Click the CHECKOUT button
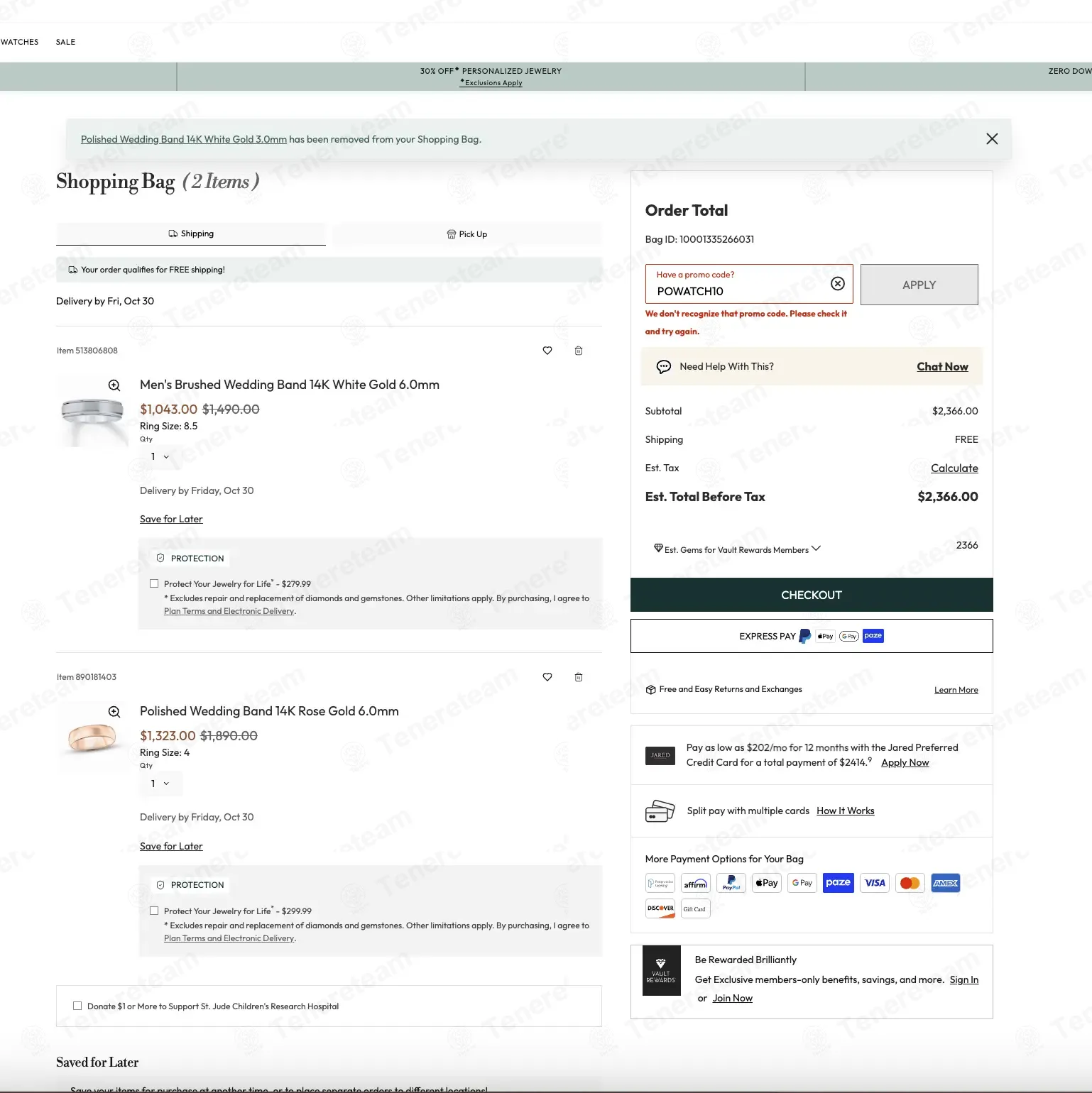This screenshot has width=1092, height=1093. click(x=812, y=595)
